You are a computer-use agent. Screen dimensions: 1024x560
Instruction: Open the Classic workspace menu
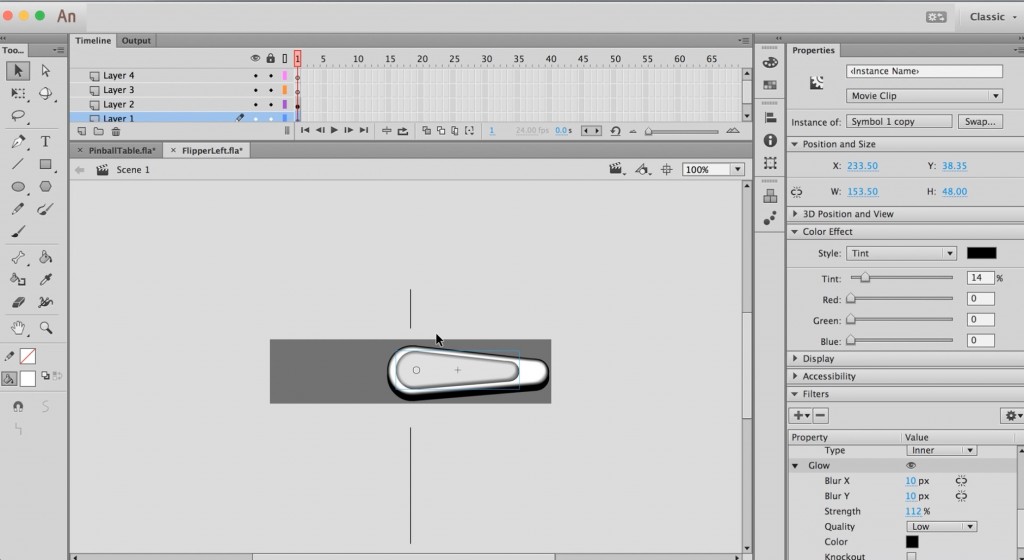pyautogui.click(x=992, y=17)
